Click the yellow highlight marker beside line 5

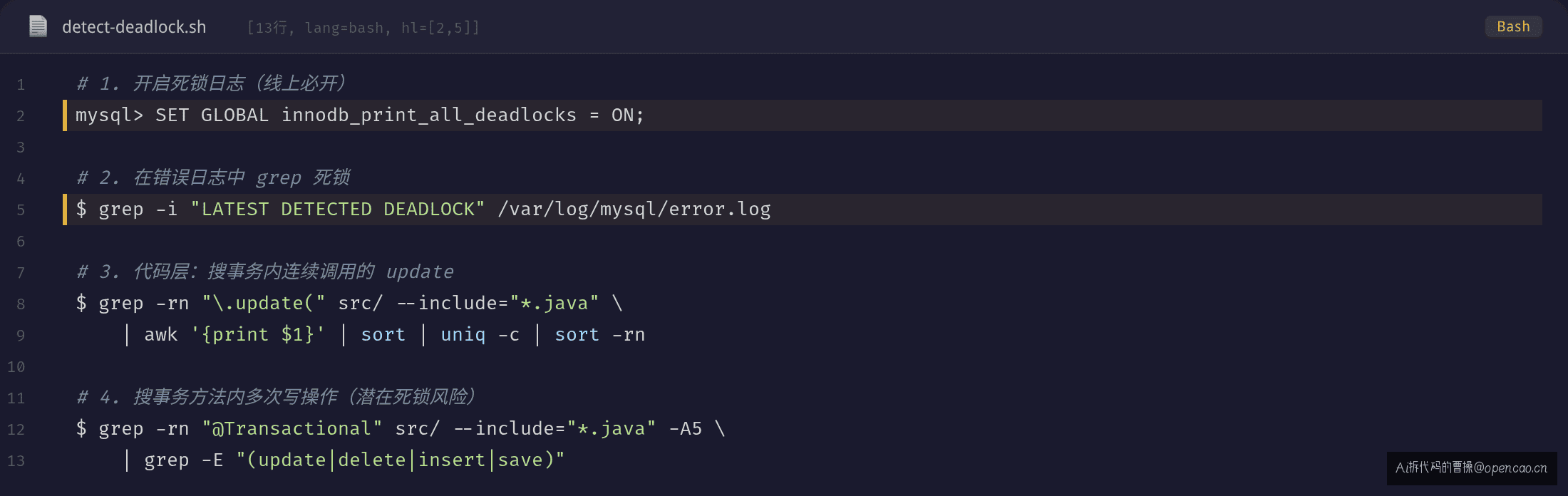65,210
